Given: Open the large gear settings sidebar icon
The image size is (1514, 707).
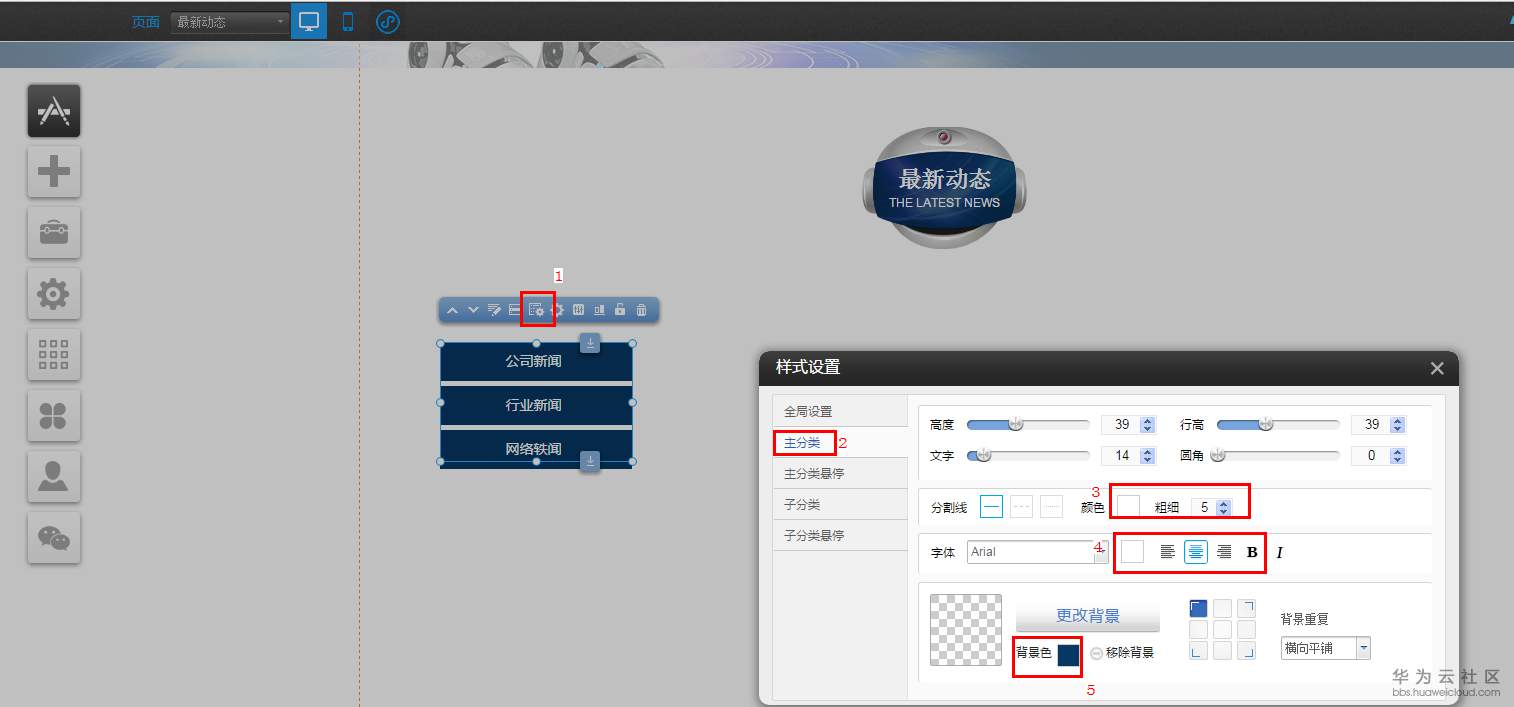Looking at the screenshot, I should tap(54, 294).
